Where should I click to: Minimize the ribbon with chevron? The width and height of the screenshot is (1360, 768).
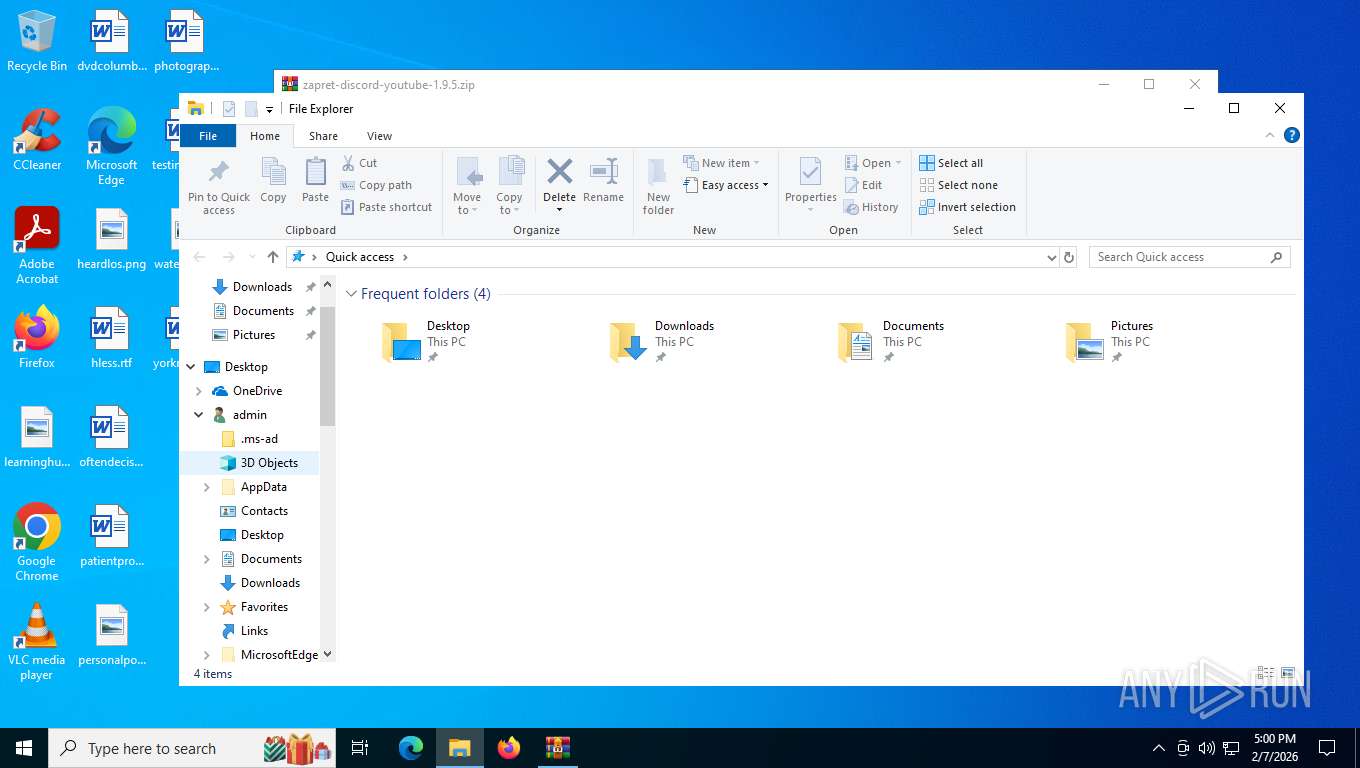tap(1271, 135)
